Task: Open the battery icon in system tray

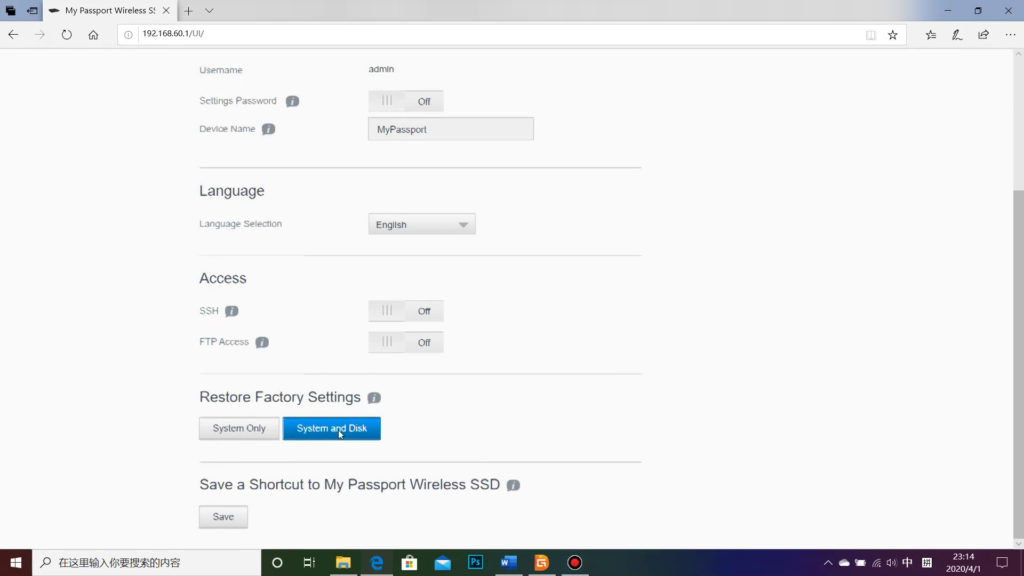Action: [x=860, y=562]
